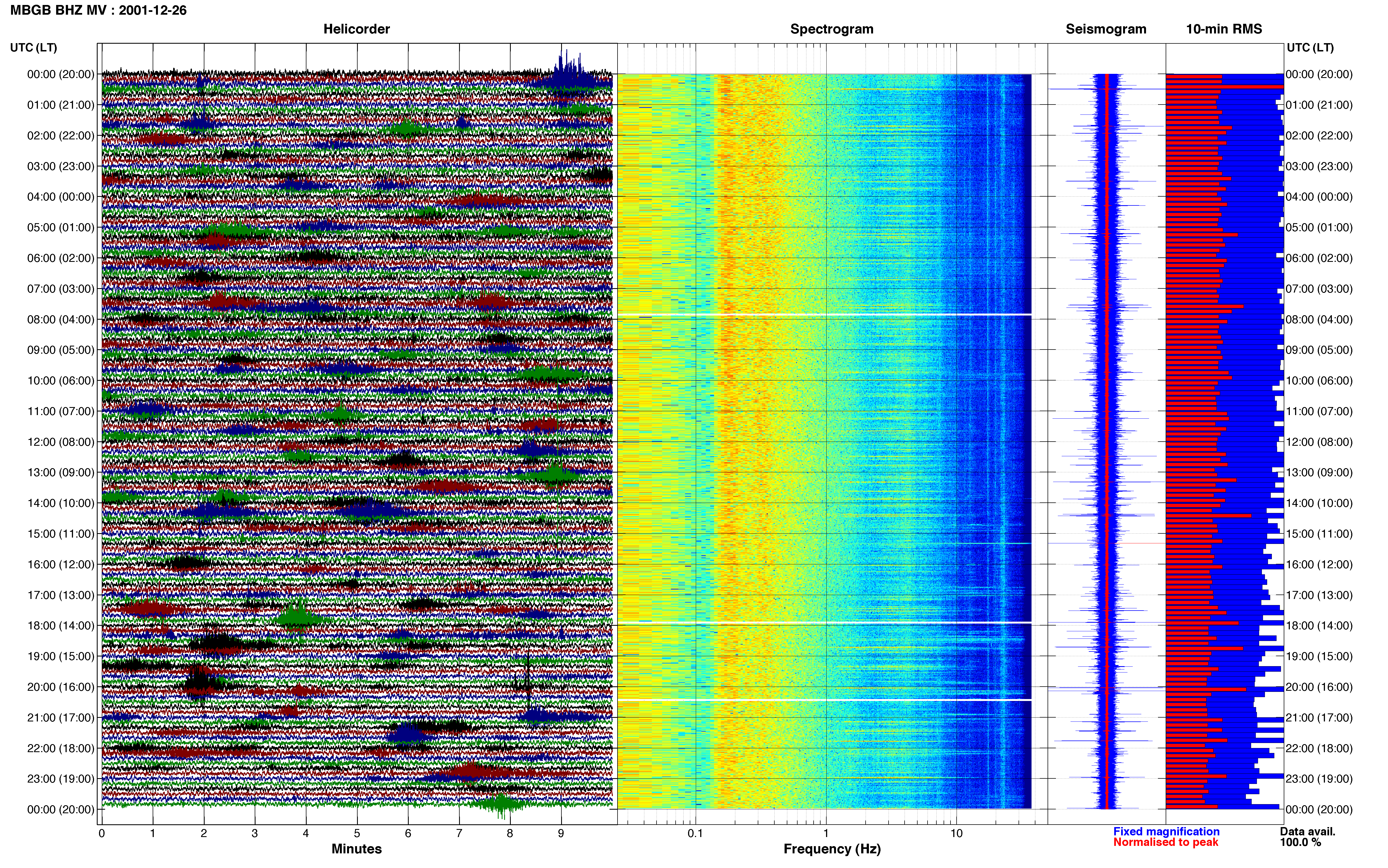Click left time label '15:00 (11:00)'
Viewport: 1388px width, 868px height.
point(60,534)
